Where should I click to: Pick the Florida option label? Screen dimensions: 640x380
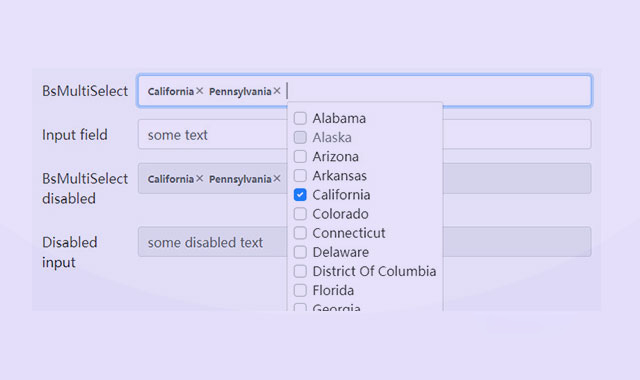point(333,291)
